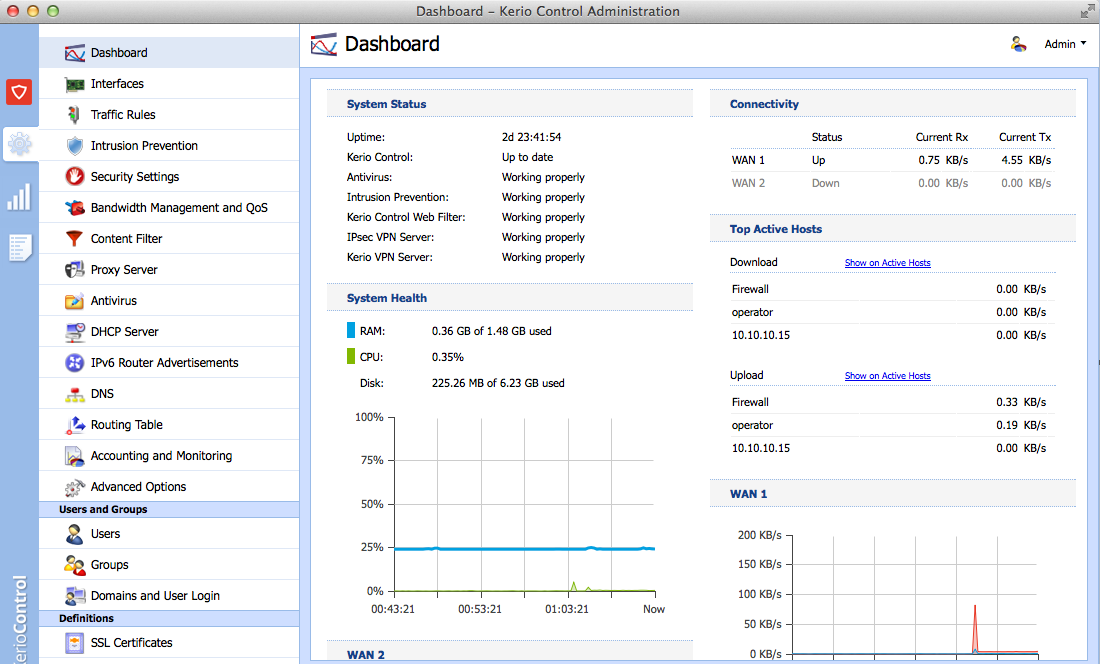This screenshot has width=1100, height=664.
Task: Click the WAN 1 traffic graph
Action: [914, 595]
